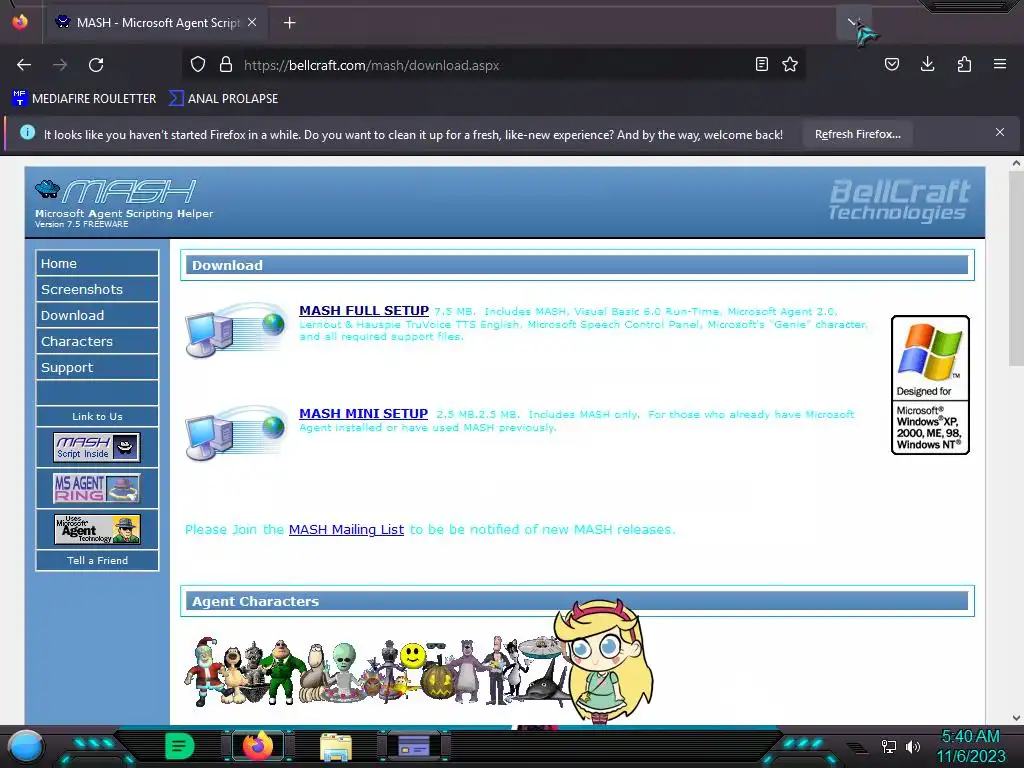Image resolution: width=1024 pixels, height=768 pixels.
Task: Select the MASH browser tab
Action: pyautogui.click(x=157, y=23)
